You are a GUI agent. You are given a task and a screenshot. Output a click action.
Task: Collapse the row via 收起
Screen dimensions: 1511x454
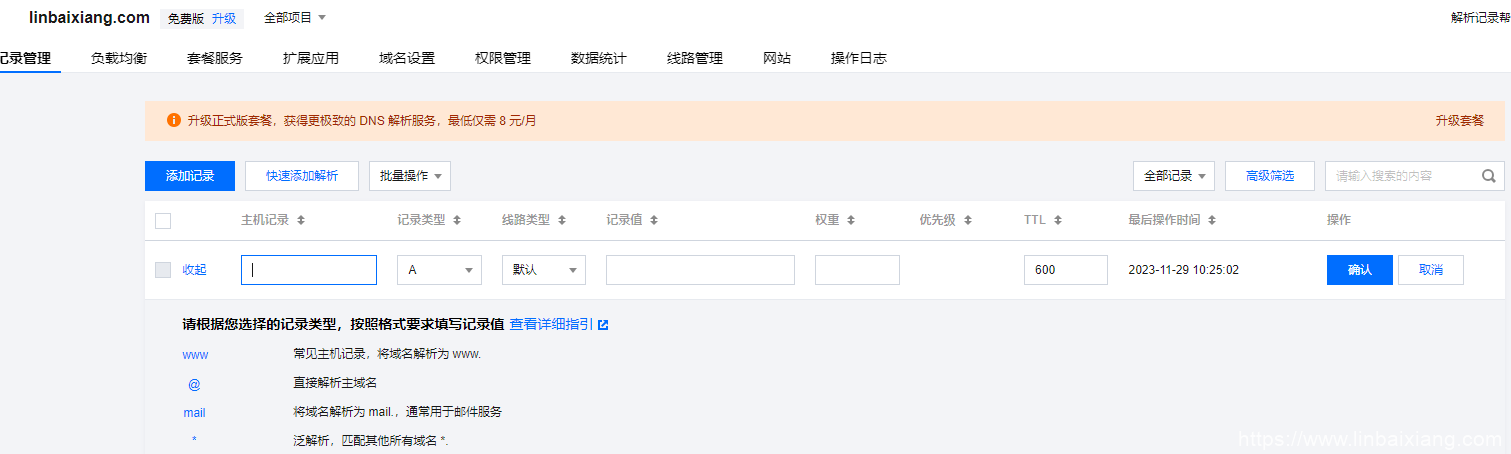194,270
